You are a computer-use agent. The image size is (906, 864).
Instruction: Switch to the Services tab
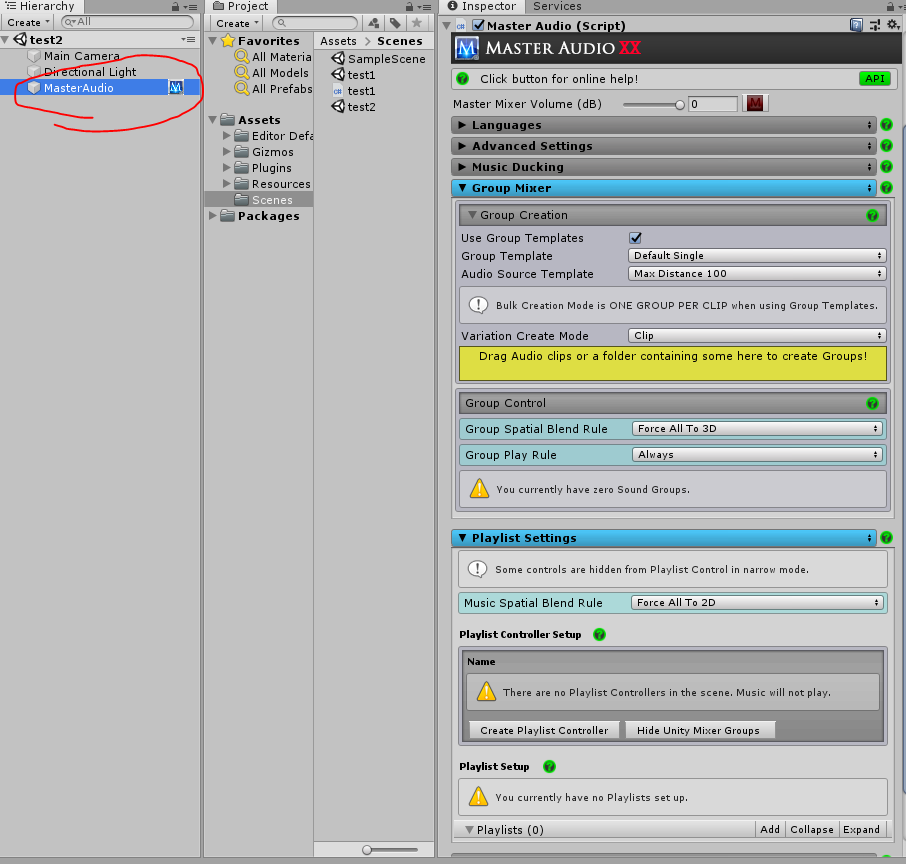click(557, 6)
